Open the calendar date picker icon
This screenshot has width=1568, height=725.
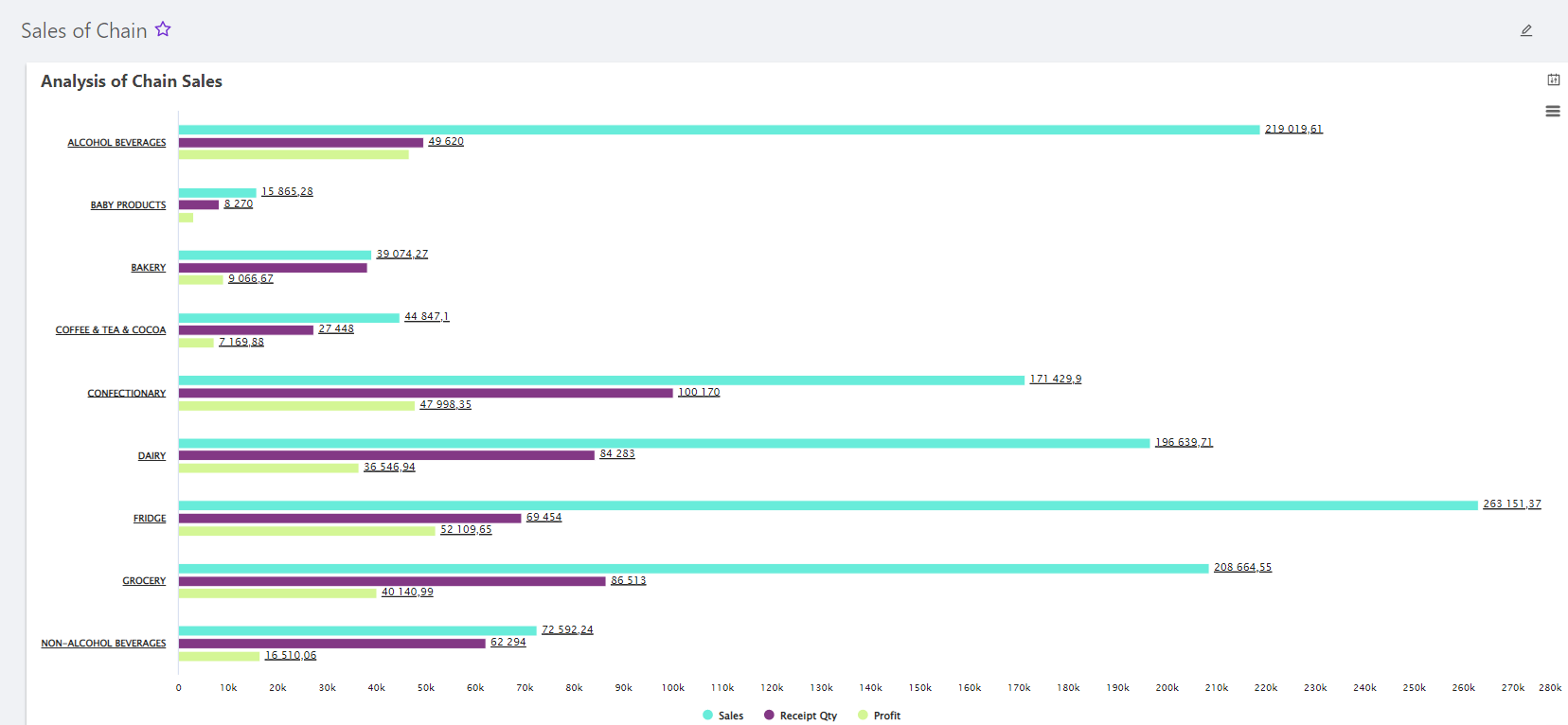pos(1554,80)
